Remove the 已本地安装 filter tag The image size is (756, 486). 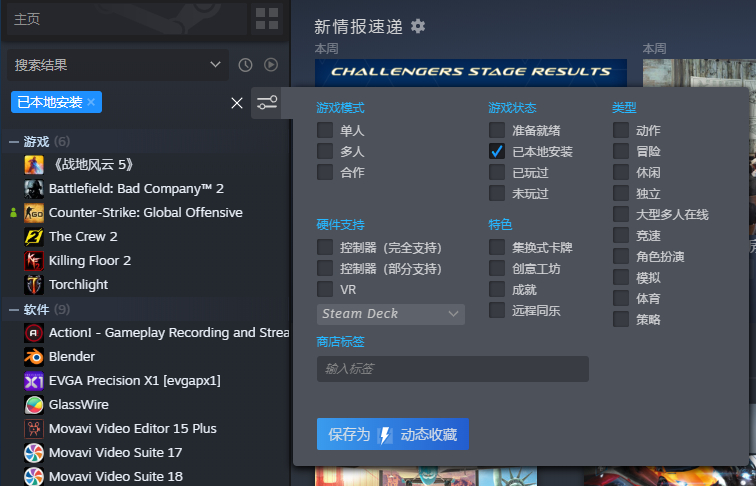[91, 102]
